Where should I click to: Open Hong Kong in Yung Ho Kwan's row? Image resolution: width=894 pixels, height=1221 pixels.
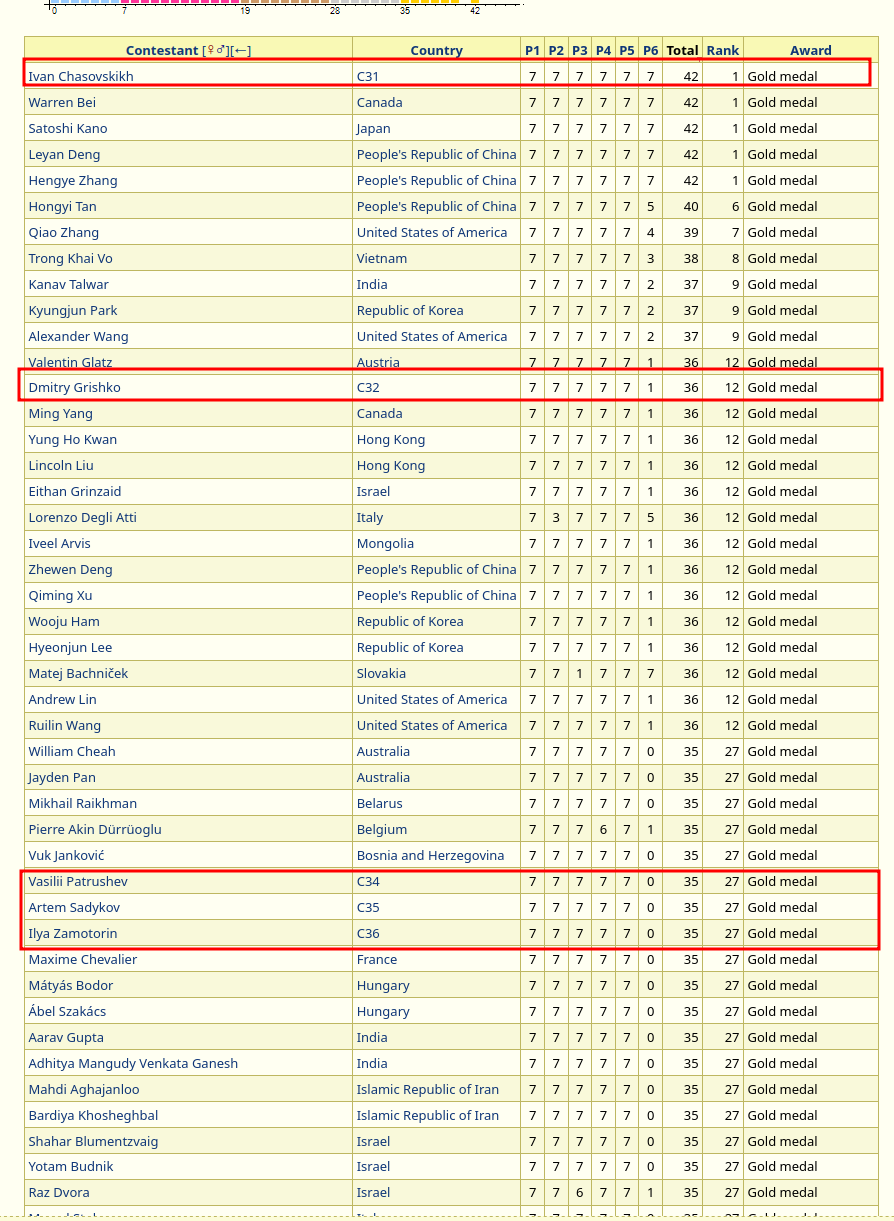pos(391,439)
